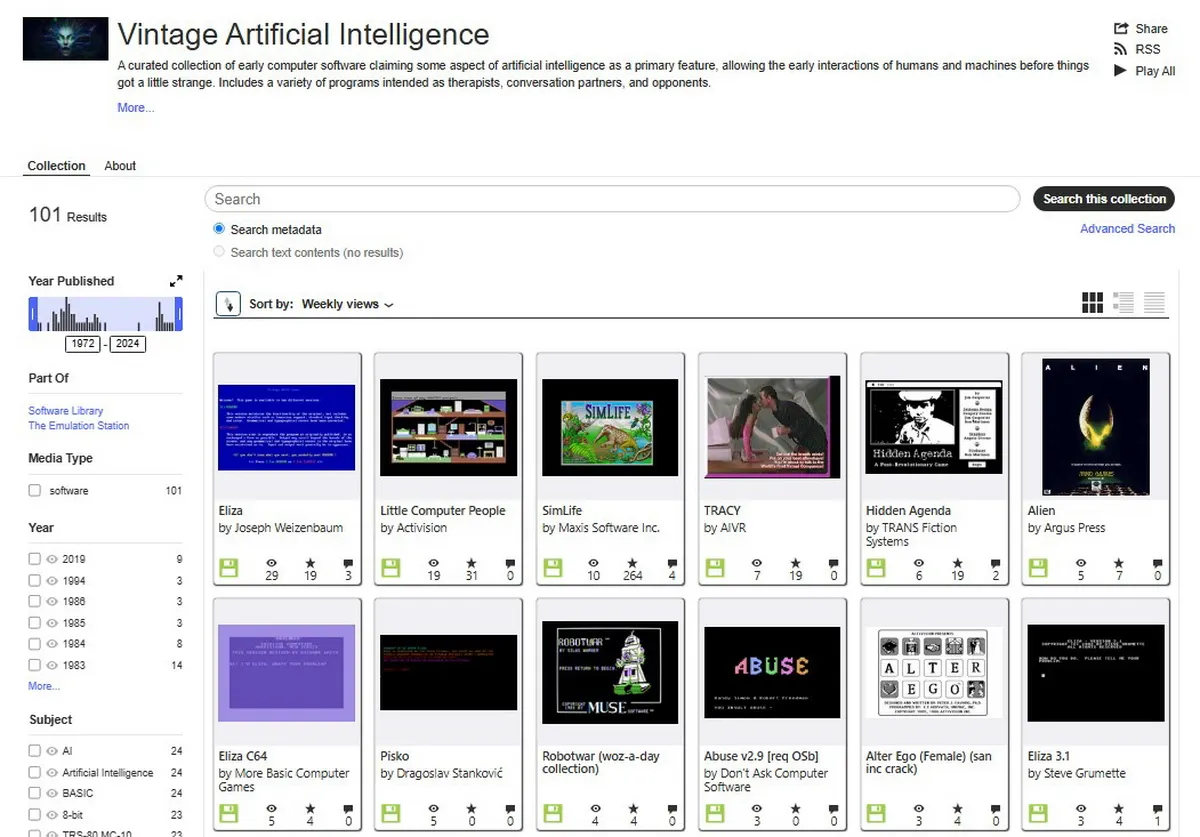
Task: Click Eliza 3.1 reviews comment icon
Action: click(1158, 809)
